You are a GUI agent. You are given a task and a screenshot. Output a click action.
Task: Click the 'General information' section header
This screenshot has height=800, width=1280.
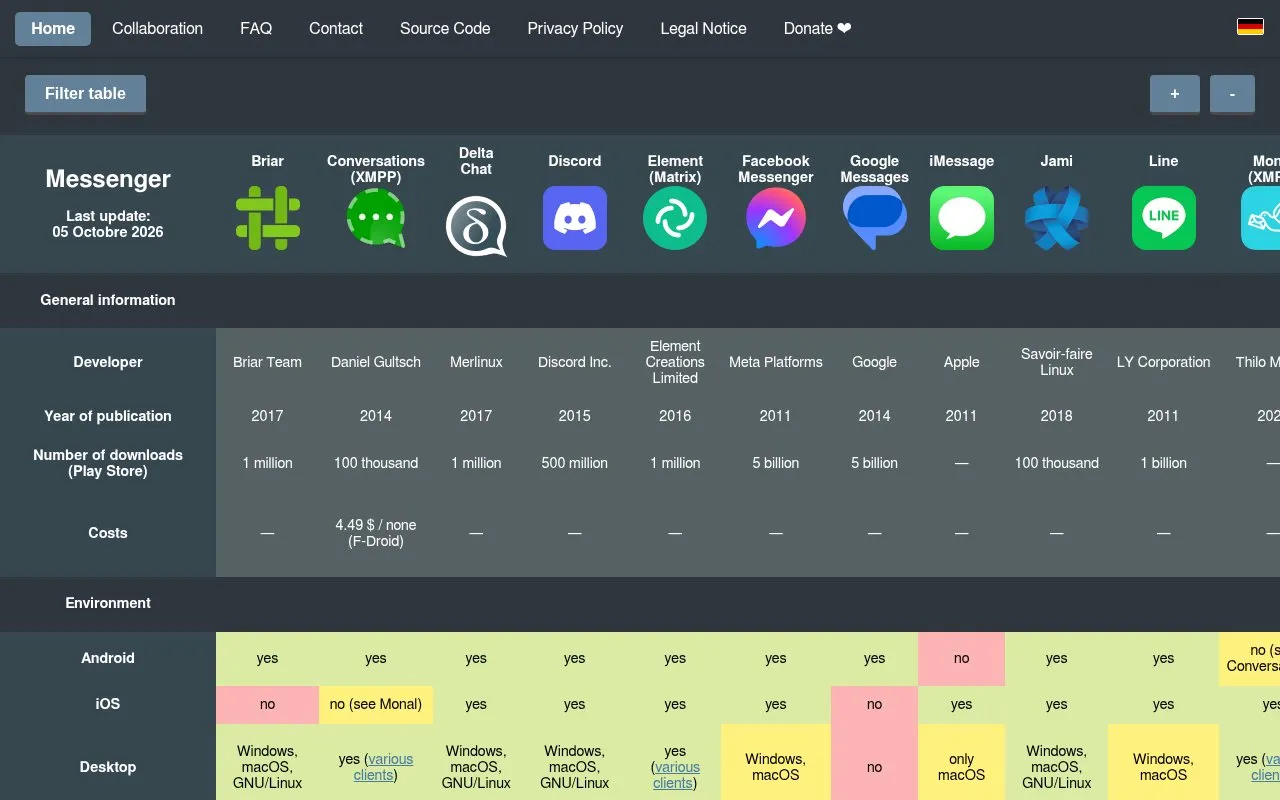tap(108, 300)
